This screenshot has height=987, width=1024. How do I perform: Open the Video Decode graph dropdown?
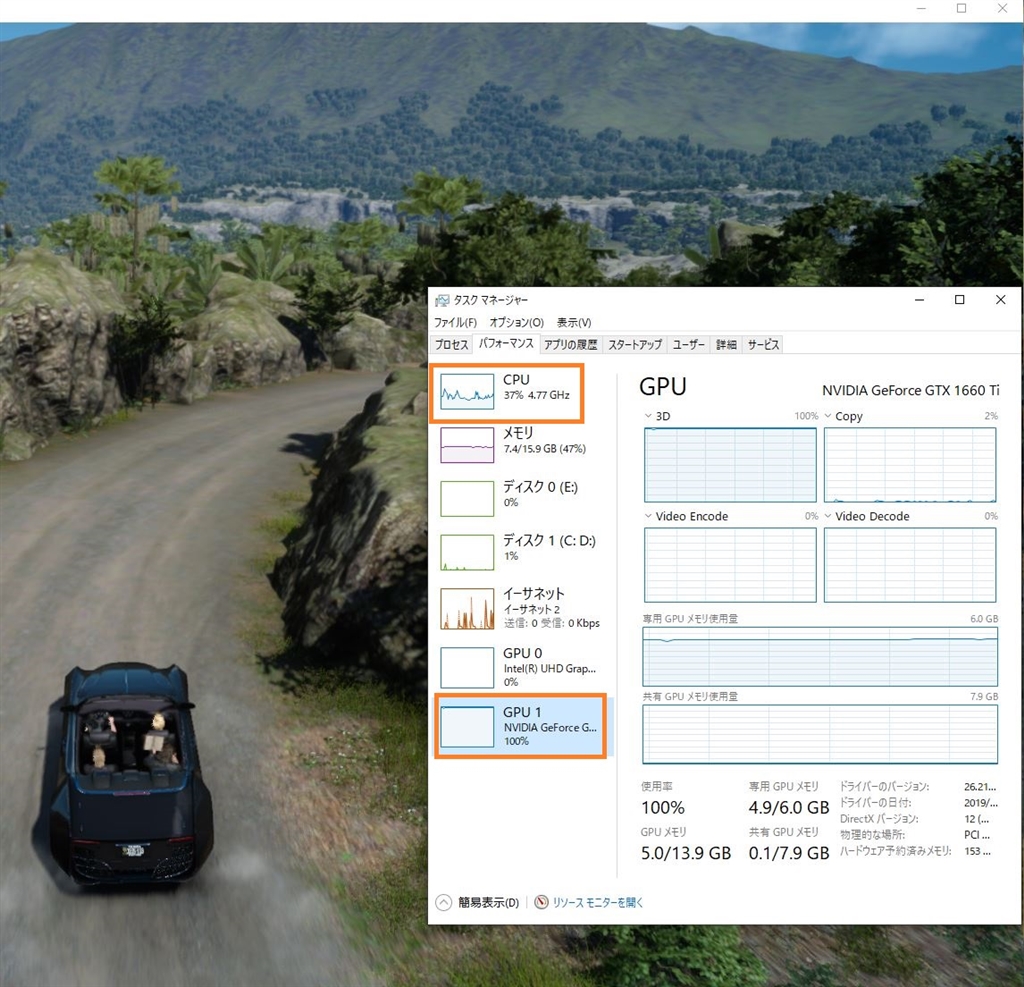tap(827, 515)
